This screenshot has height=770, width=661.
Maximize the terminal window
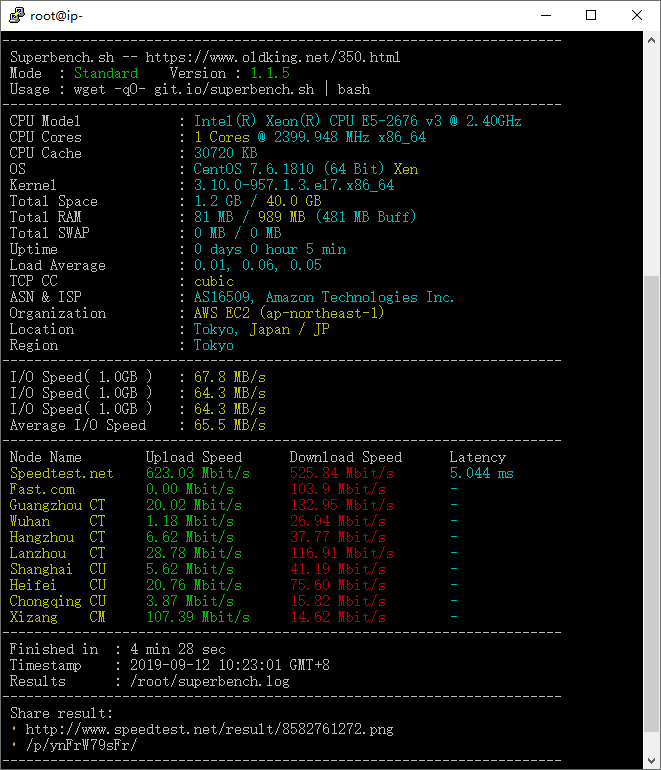pyautogui.click(x=591, y=15)
